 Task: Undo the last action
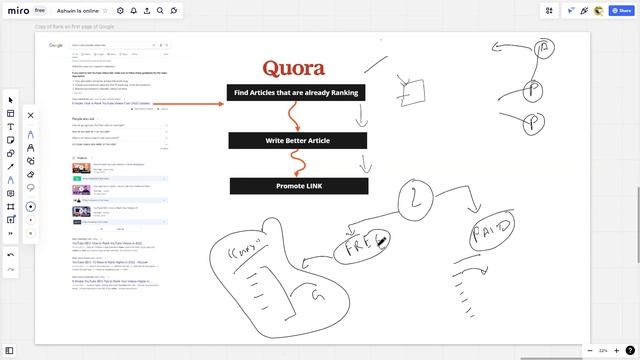coord(11,255)
